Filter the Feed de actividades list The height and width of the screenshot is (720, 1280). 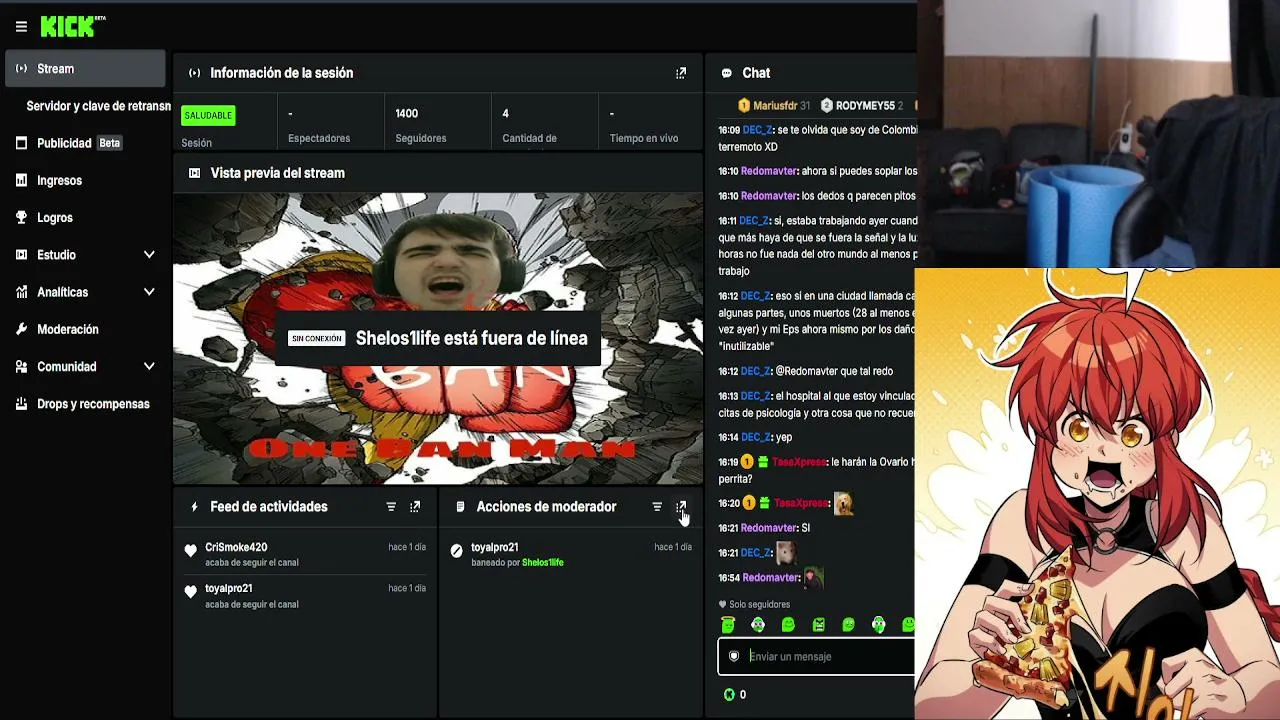coord(391,507)
